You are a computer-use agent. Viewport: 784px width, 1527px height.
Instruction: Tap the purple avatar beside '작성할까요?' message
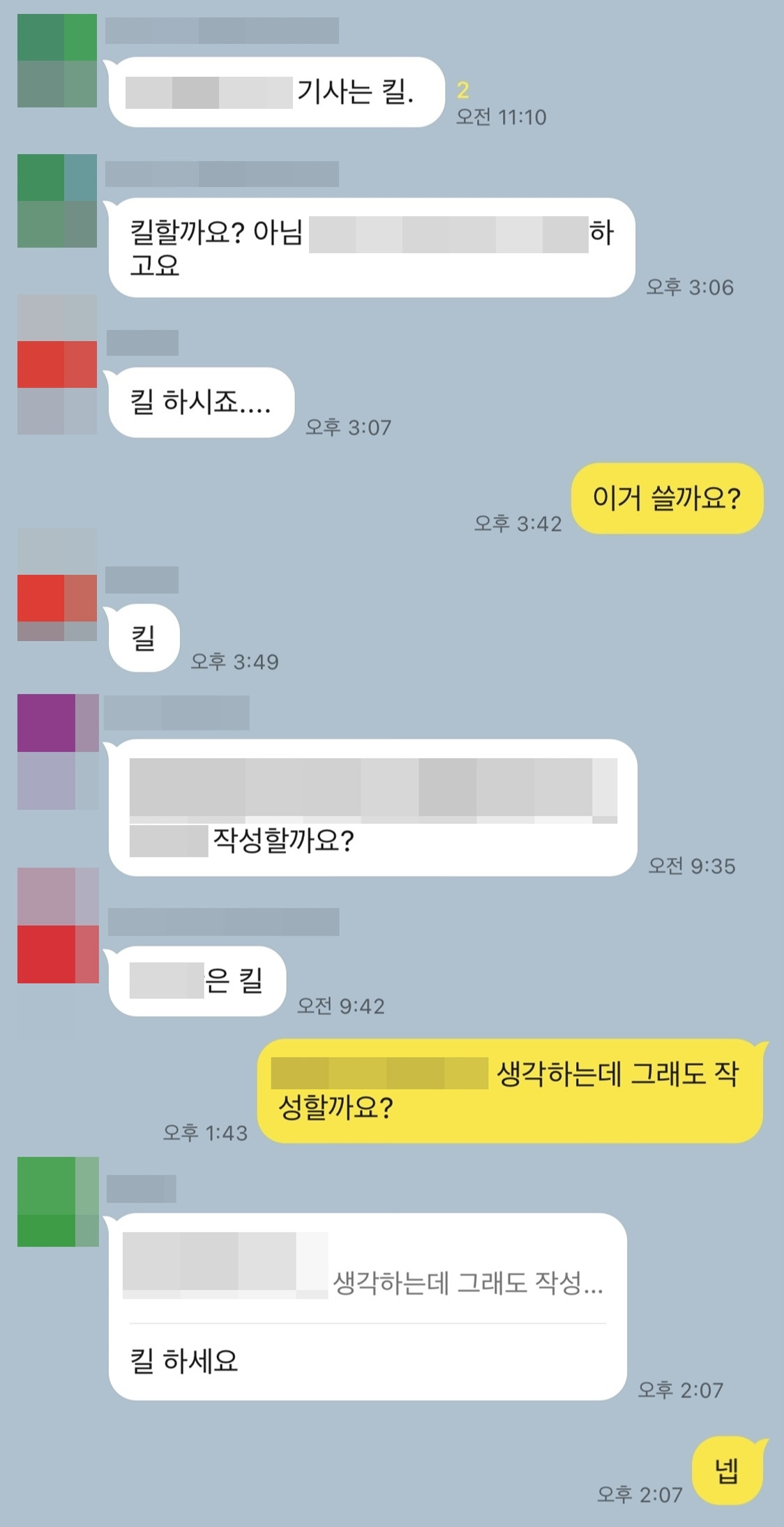point(58,752)
